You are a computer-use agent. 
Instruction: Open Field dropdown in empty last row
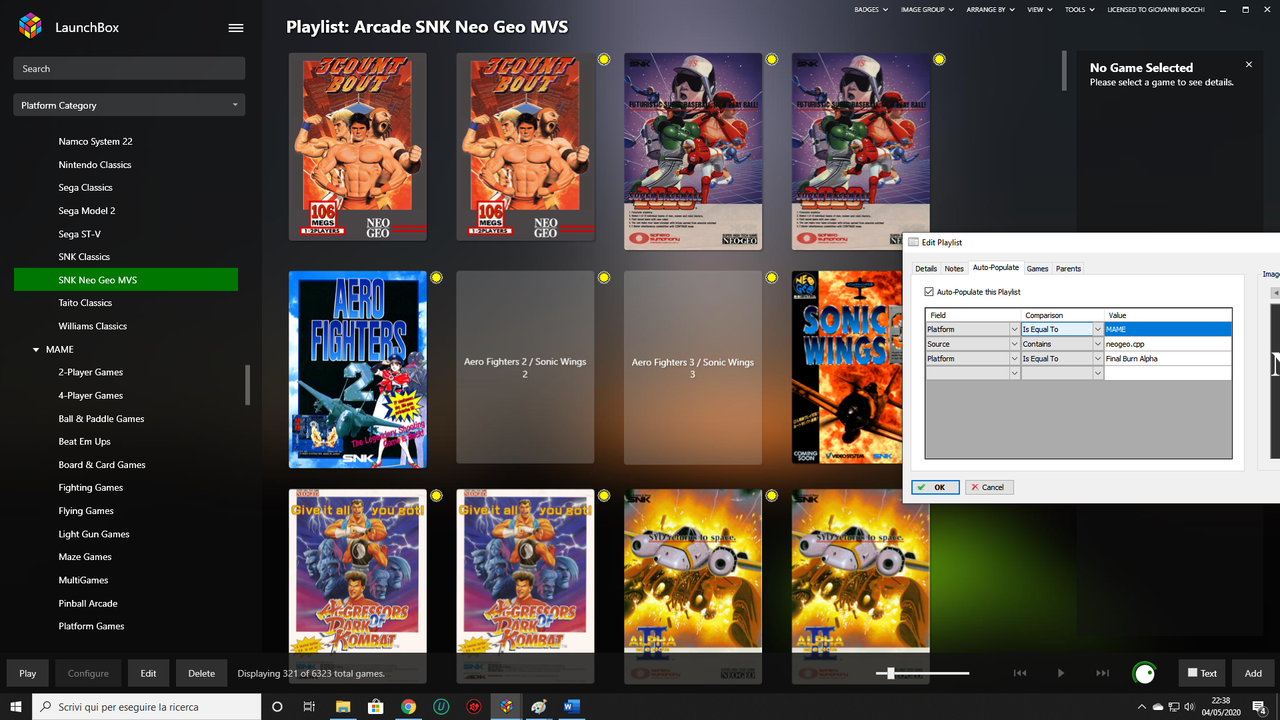[x=1015, y=373]
